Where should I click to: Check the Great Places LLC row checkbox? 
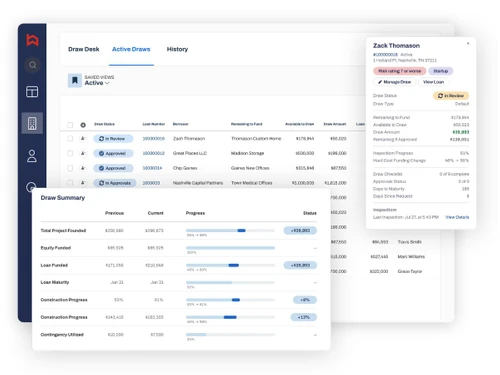(x=70, y=153)
